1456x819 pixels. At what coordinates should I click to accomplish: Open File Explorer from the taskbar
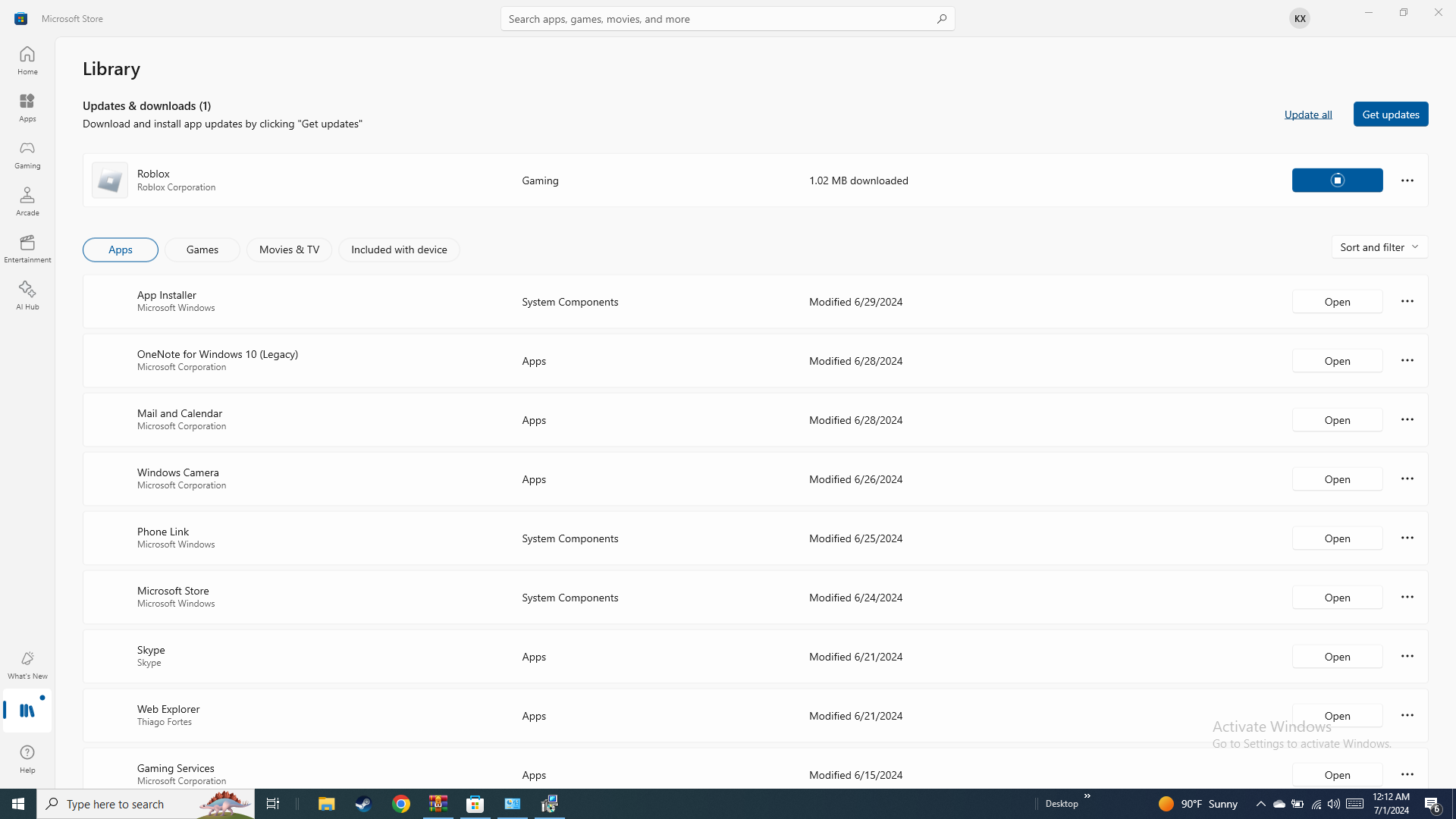pos(326,804)
